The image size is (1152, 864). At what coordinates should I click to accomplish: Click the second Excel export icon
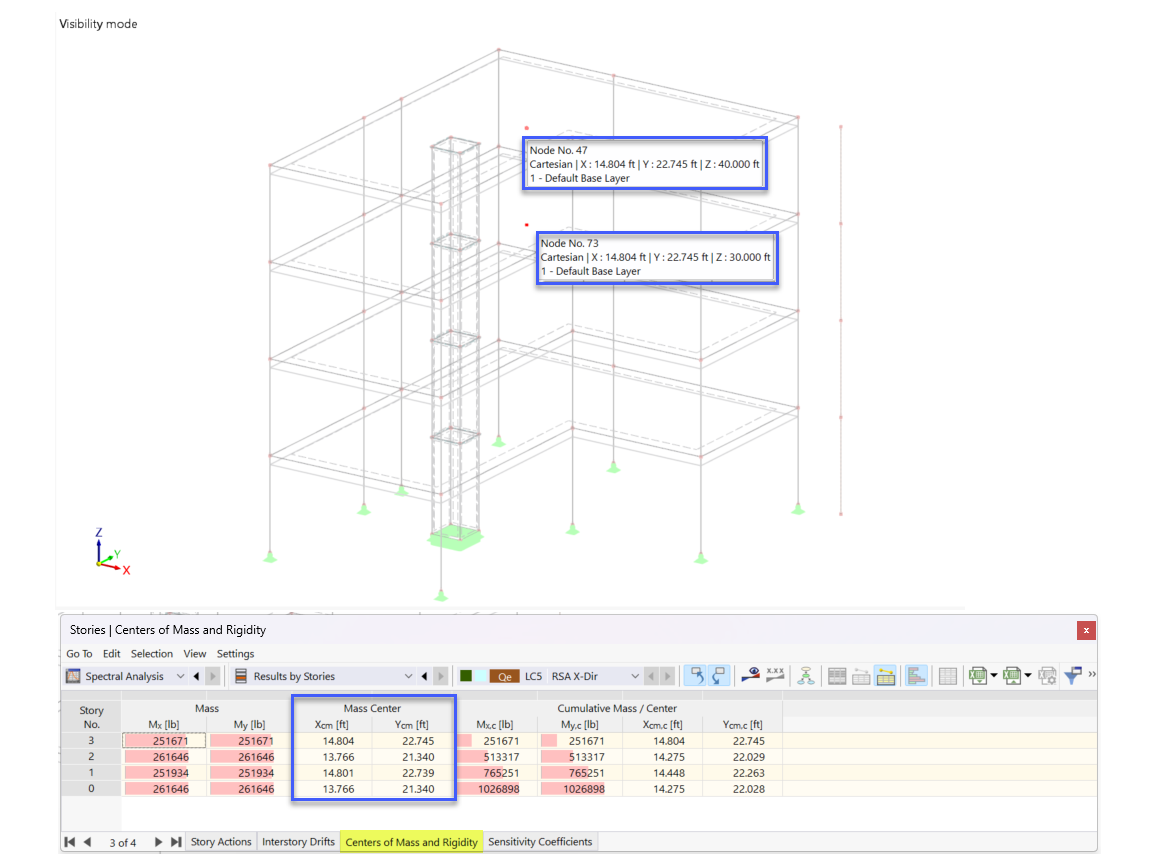pyautogui.click(x=1012, y=675)
